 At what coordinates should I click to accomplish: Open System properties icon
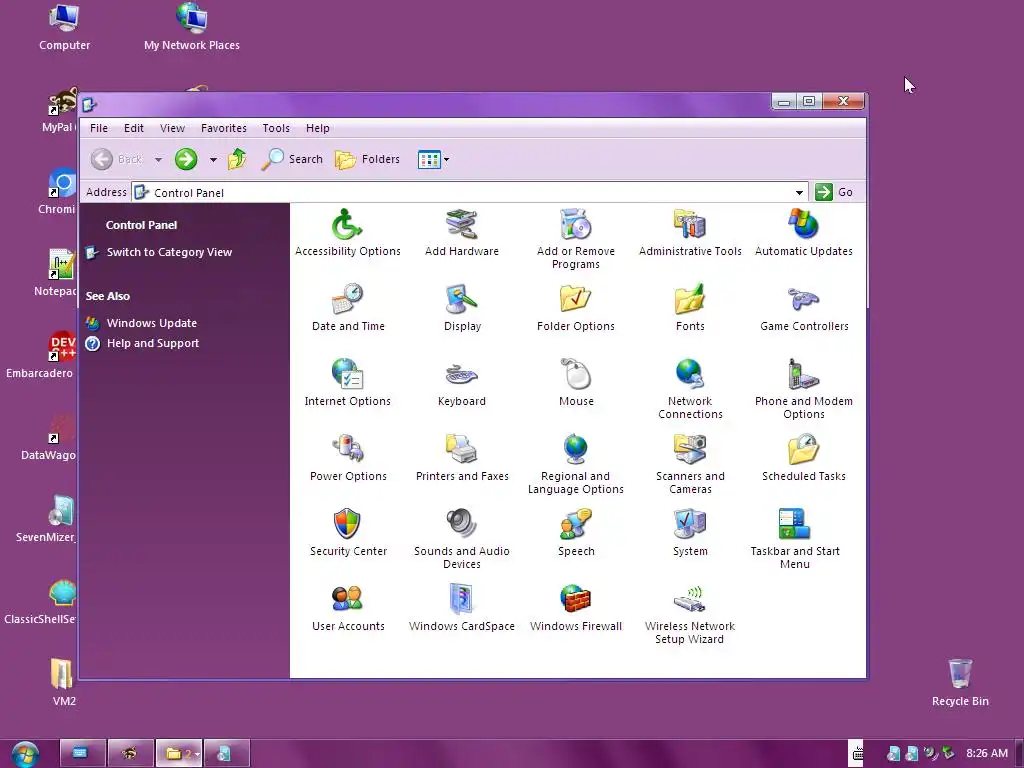[x=690, y=534]
